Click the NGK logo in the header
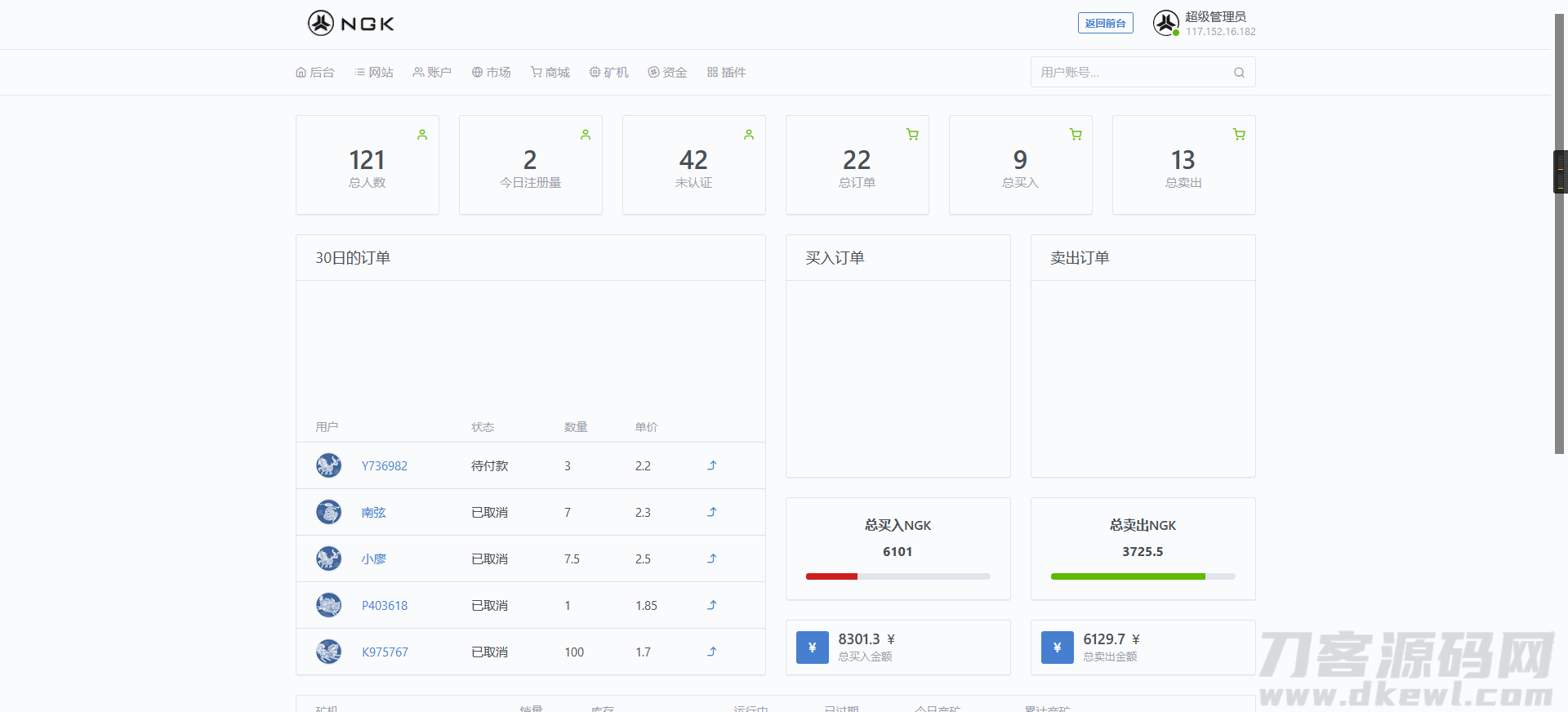1568x712 pixels. [x=350, y=24]
